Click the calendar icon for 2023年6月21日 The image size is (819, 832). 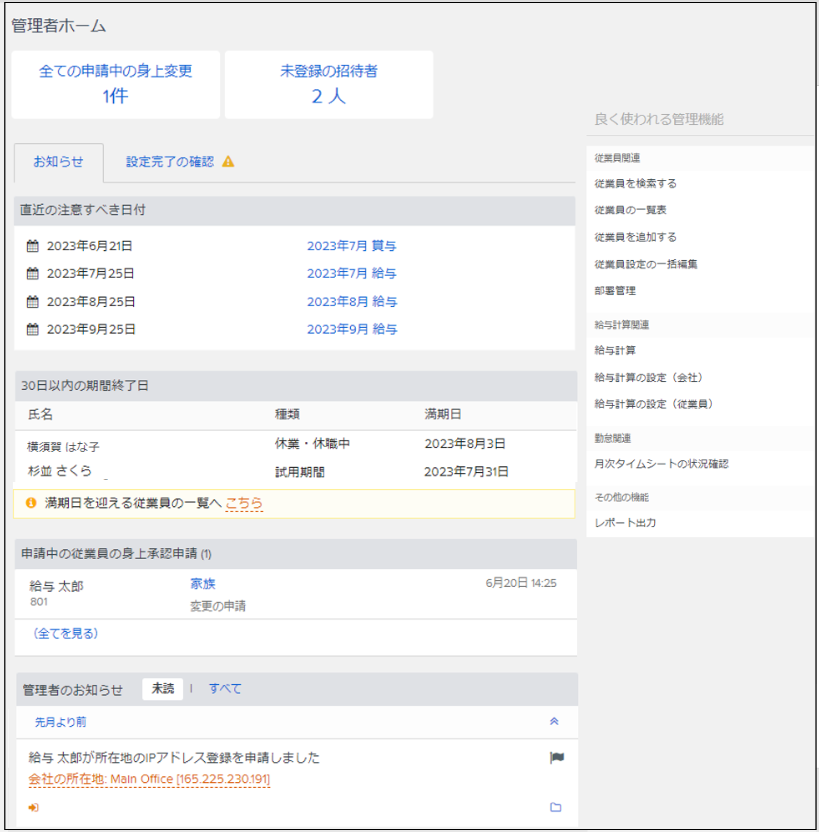click(x=33, y=246)
